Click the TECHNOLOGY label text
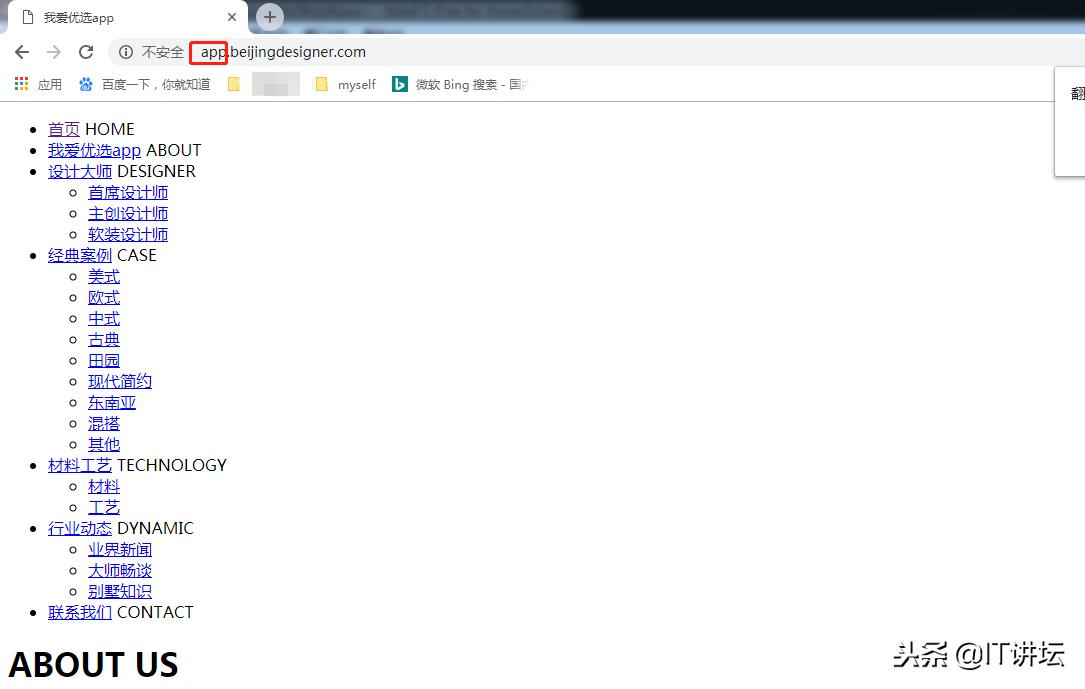Image resolution: width=1085 pixels, height=689 pixels. [x=172, y=466]
